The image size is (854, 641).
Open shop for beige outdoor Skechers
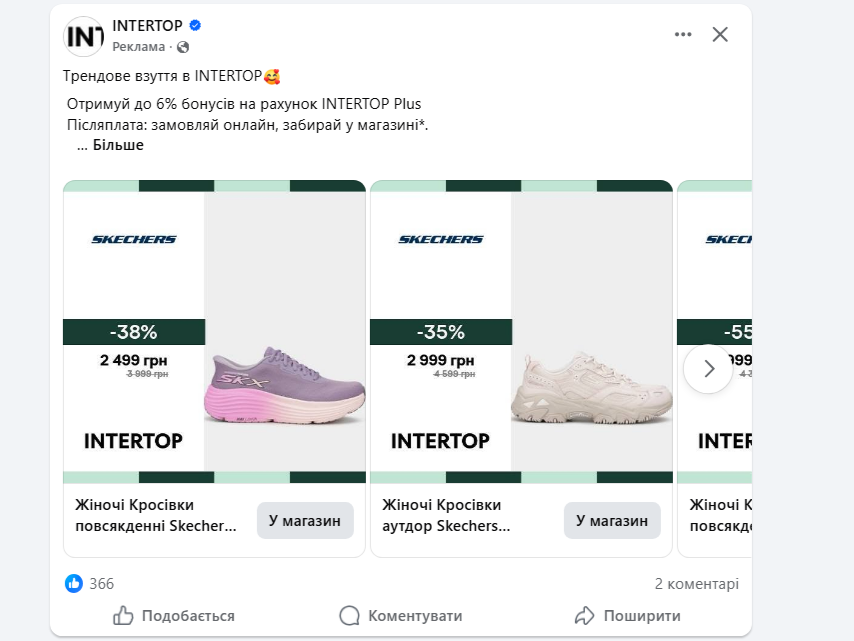click(612, 521)
